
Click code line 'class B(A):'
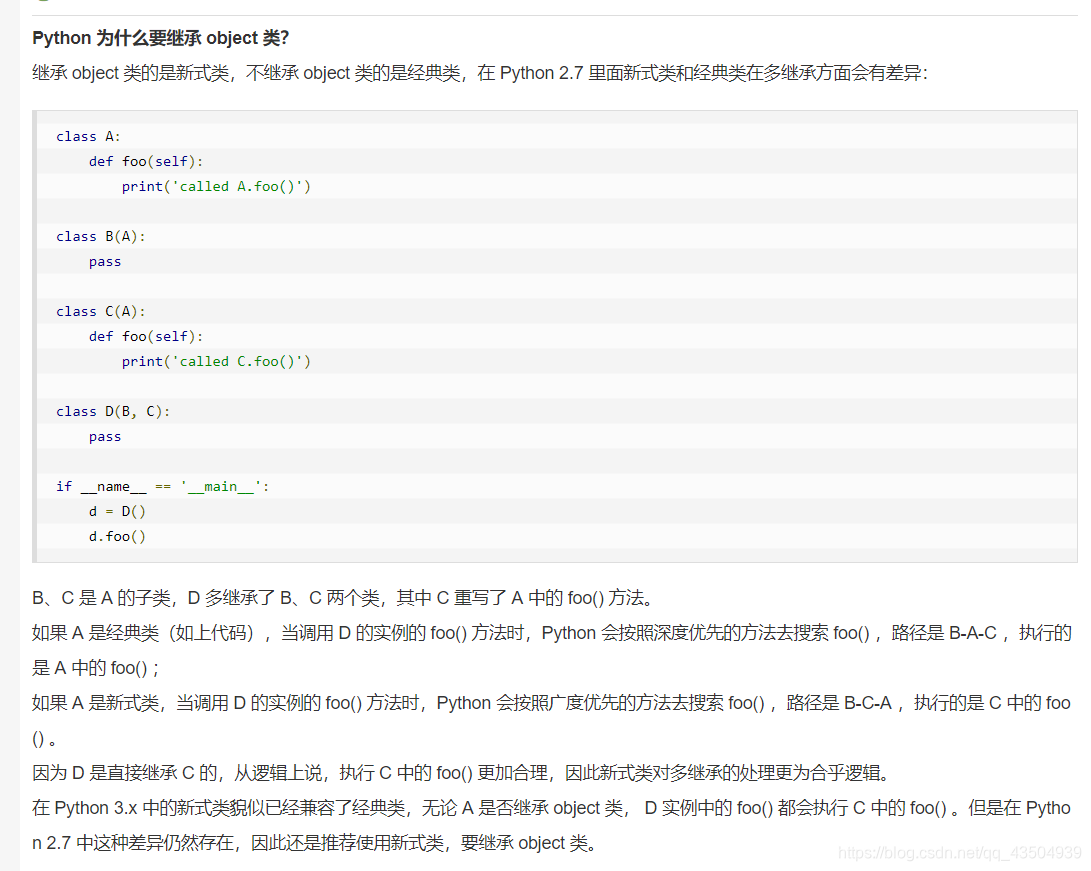101,237
